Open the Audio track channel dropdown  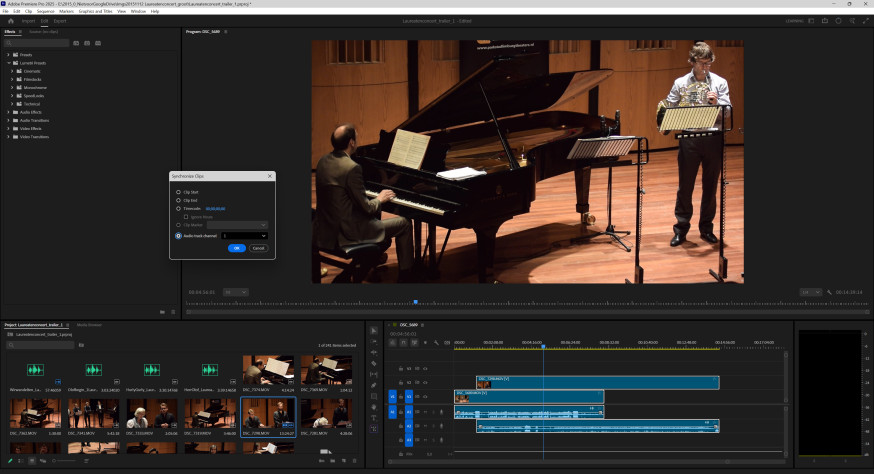pos(245,236)
